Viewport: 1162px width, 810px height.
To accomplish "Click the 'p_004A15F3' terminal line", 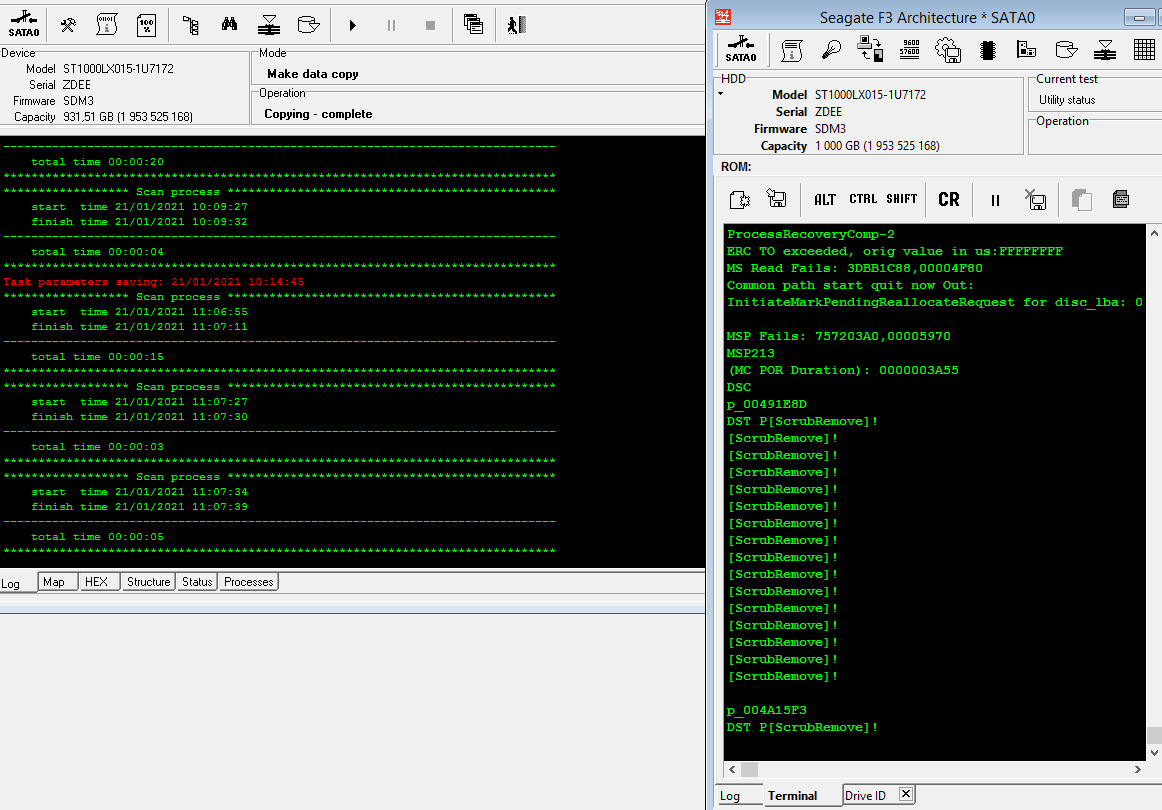I will point(766,711).
